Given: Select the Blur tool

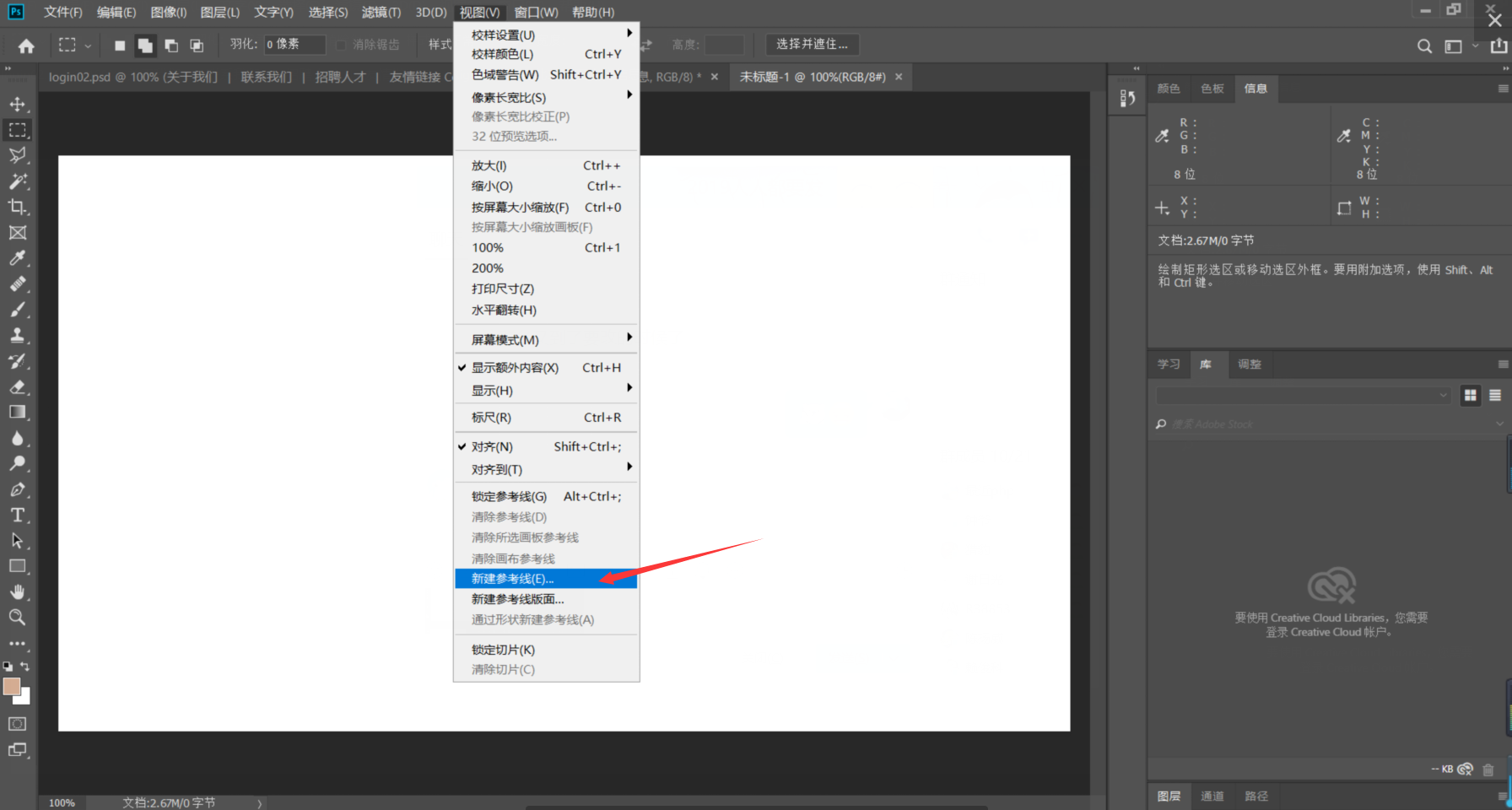Looking at the screenshot, I should coord(17,438).
